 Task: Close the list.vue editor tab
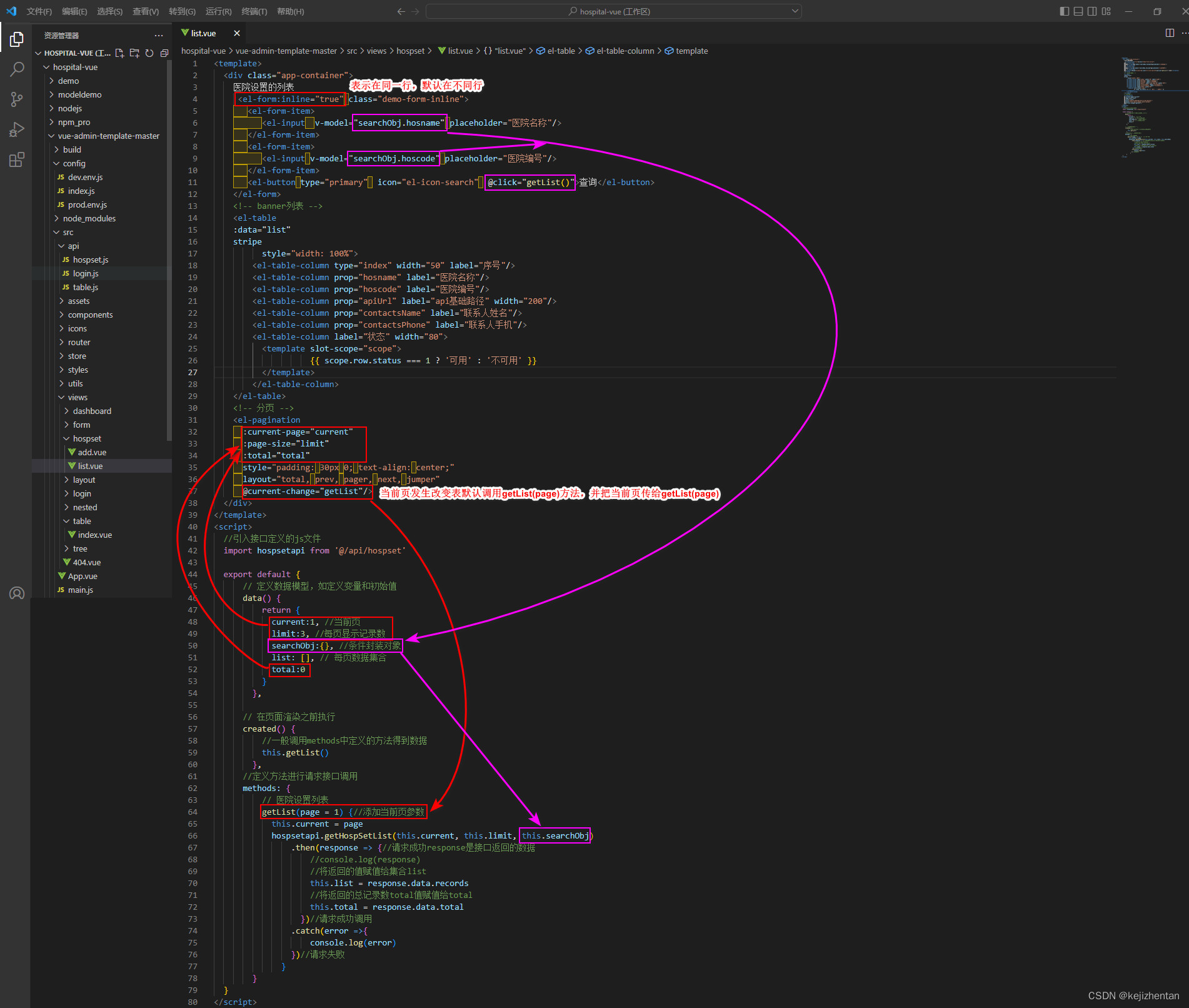[237, 33]
